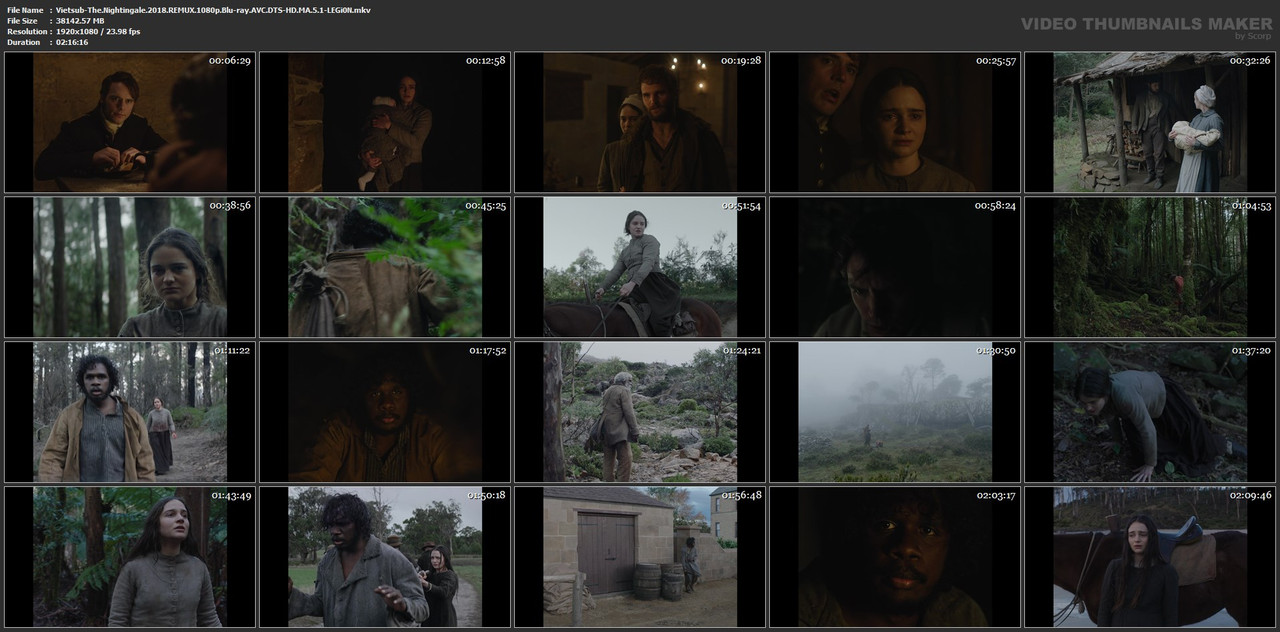Pick the dark thumbnail at 00:58:24
Image resolution: width=1280 pixels, height=632 pixels.
pos(895,267)
